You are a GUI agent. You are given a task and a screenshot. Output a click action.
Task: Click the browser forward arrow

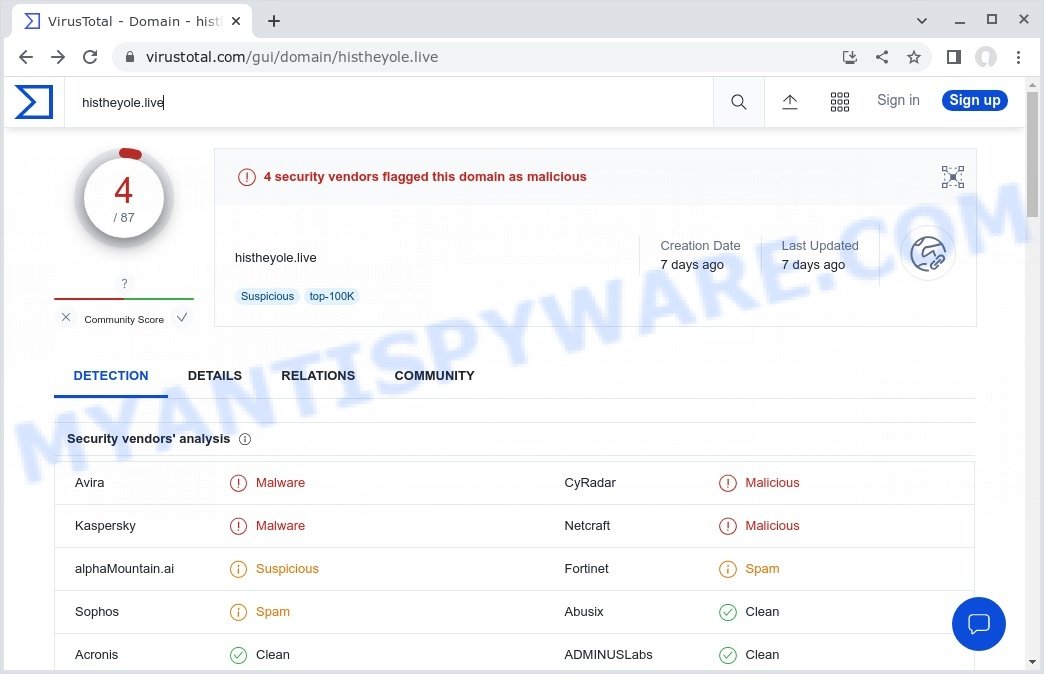(x=58, y=57)
